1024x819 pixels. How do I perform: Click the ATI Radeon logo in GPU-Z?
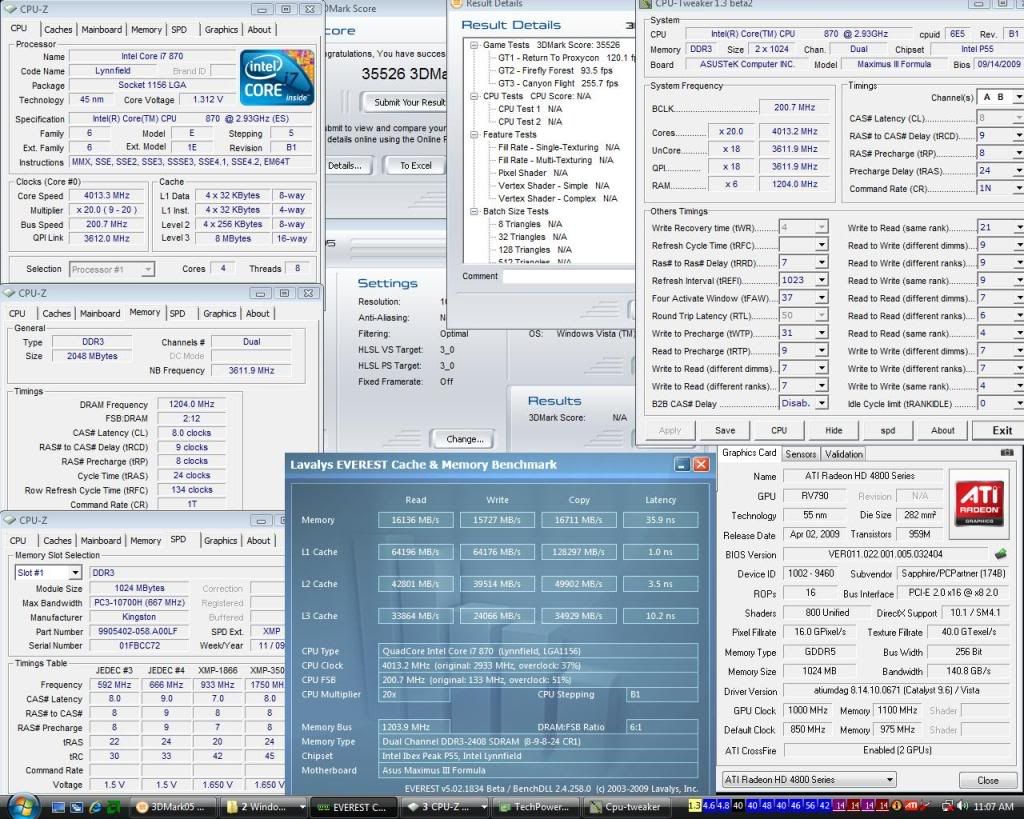979,504
